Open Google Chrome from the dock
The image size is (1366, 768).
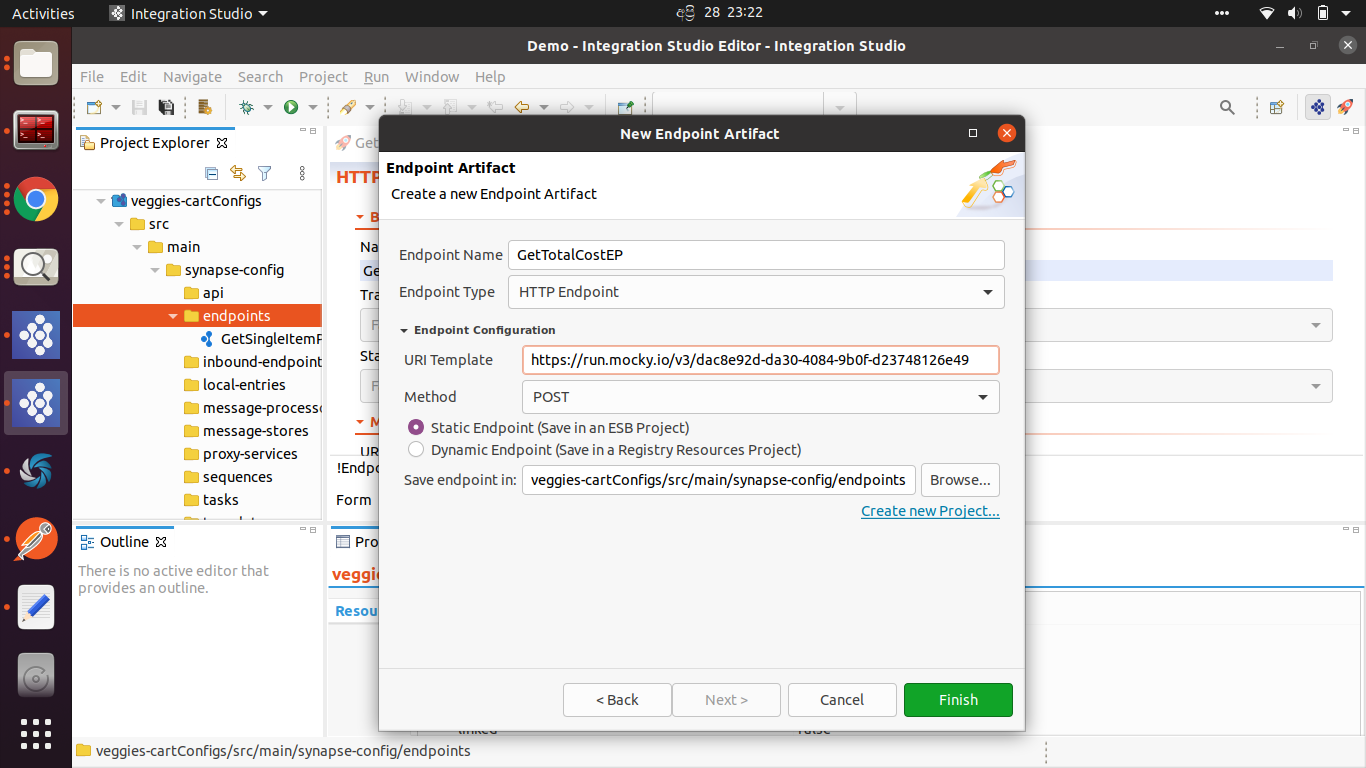coord(36,199)
